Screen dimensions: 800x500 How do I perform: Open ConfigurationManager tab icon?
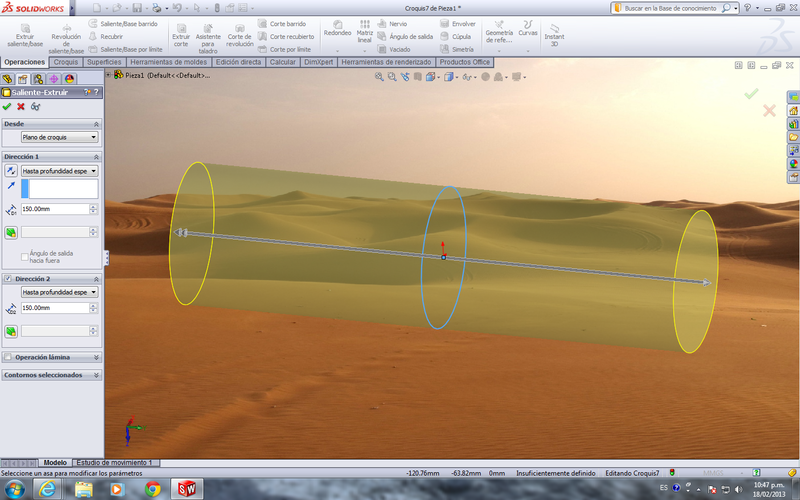click(38, 79)
